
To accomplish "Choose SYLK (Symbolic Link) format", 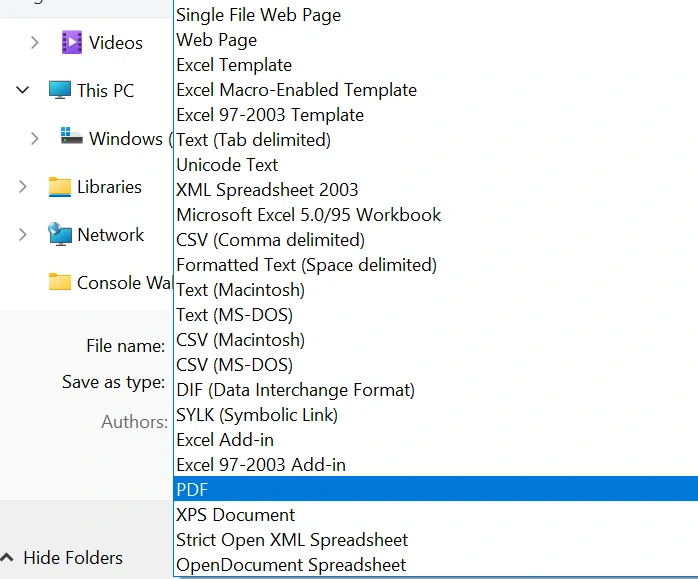I will pos(436,415).
